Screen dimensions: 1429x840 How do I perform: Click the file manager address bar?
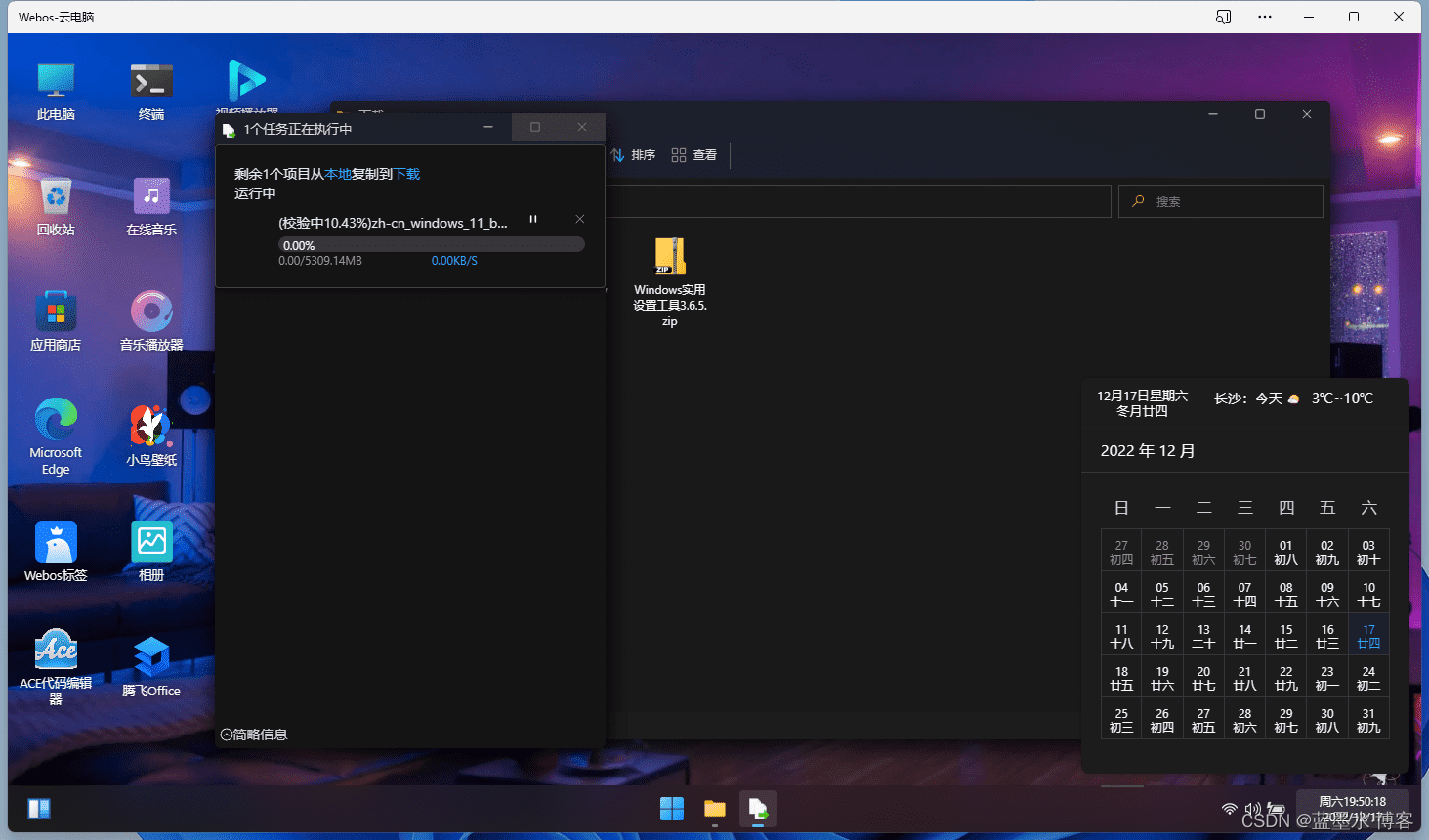[x=858, y=201]
